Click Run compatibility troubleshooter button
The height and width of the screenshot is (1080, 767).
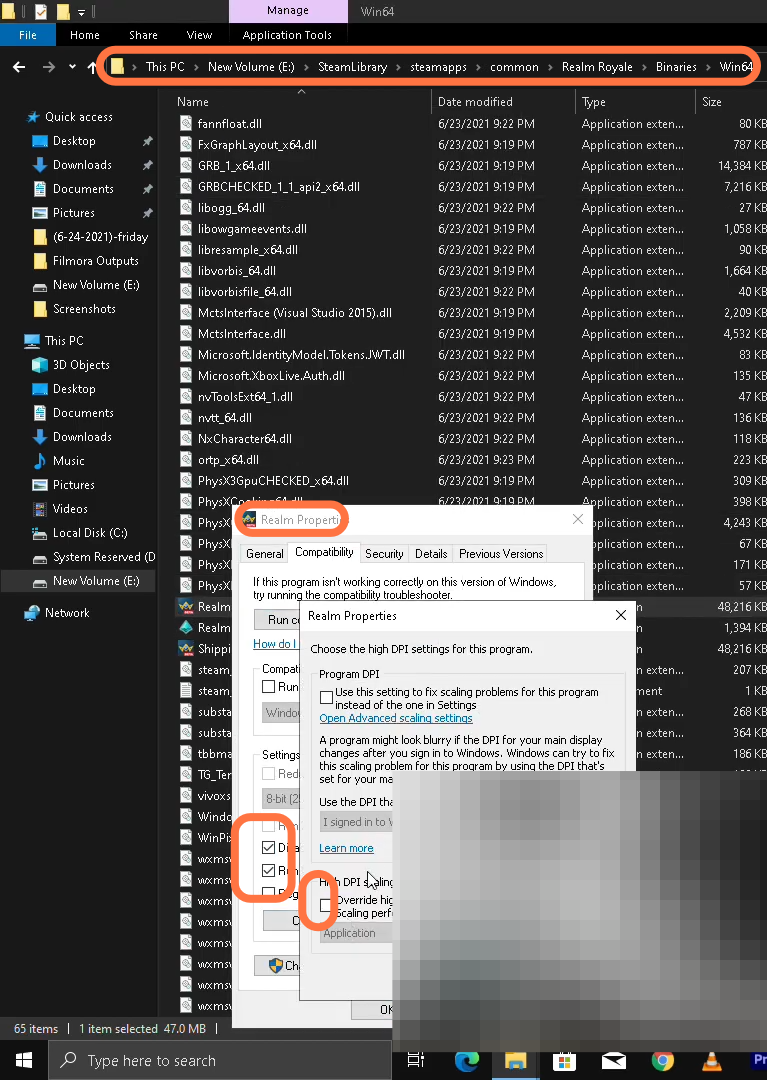(277, 620)
